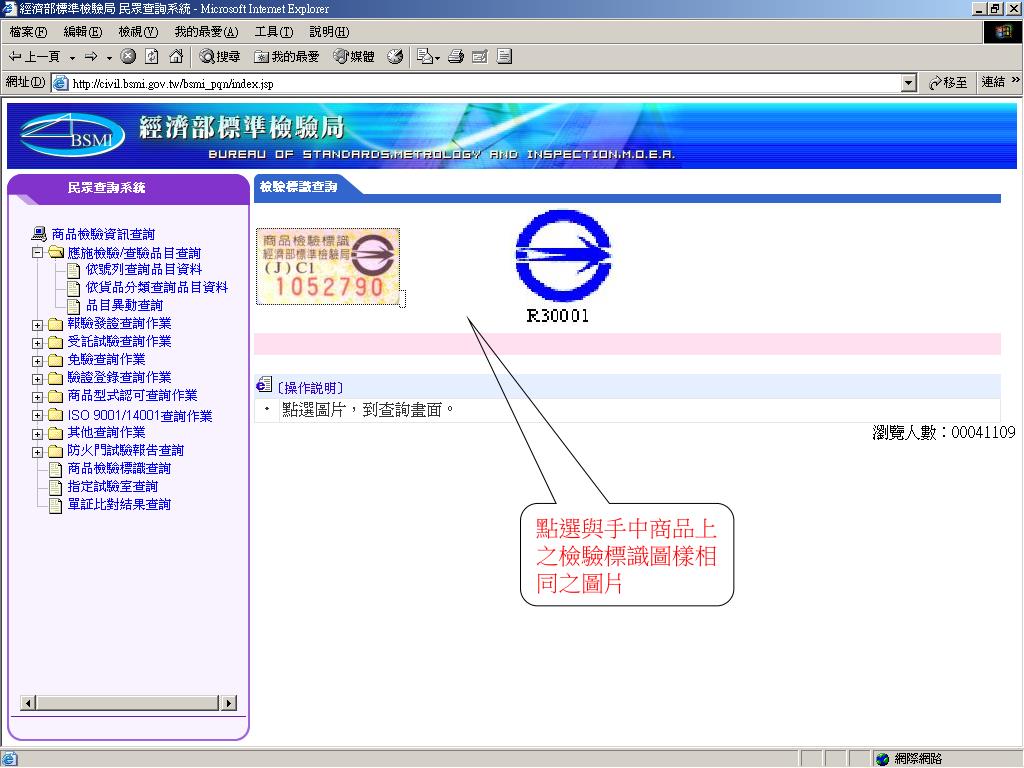Open the 說明(H) menu
The width and height of the screenshot is (1024, 768).
(x=329, y=32)
